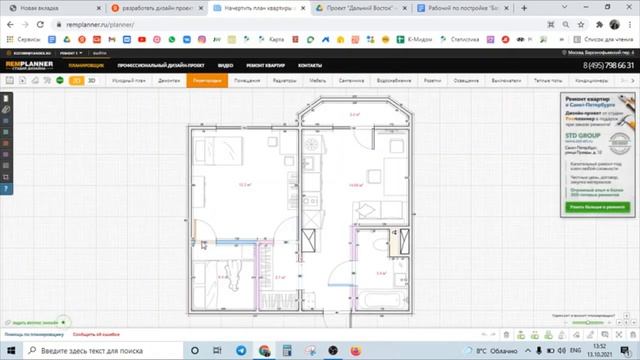The image size is (640, 360).
Task: Click ПЛАНИРОВЩИК in the site menu
Action: [86, 65]
